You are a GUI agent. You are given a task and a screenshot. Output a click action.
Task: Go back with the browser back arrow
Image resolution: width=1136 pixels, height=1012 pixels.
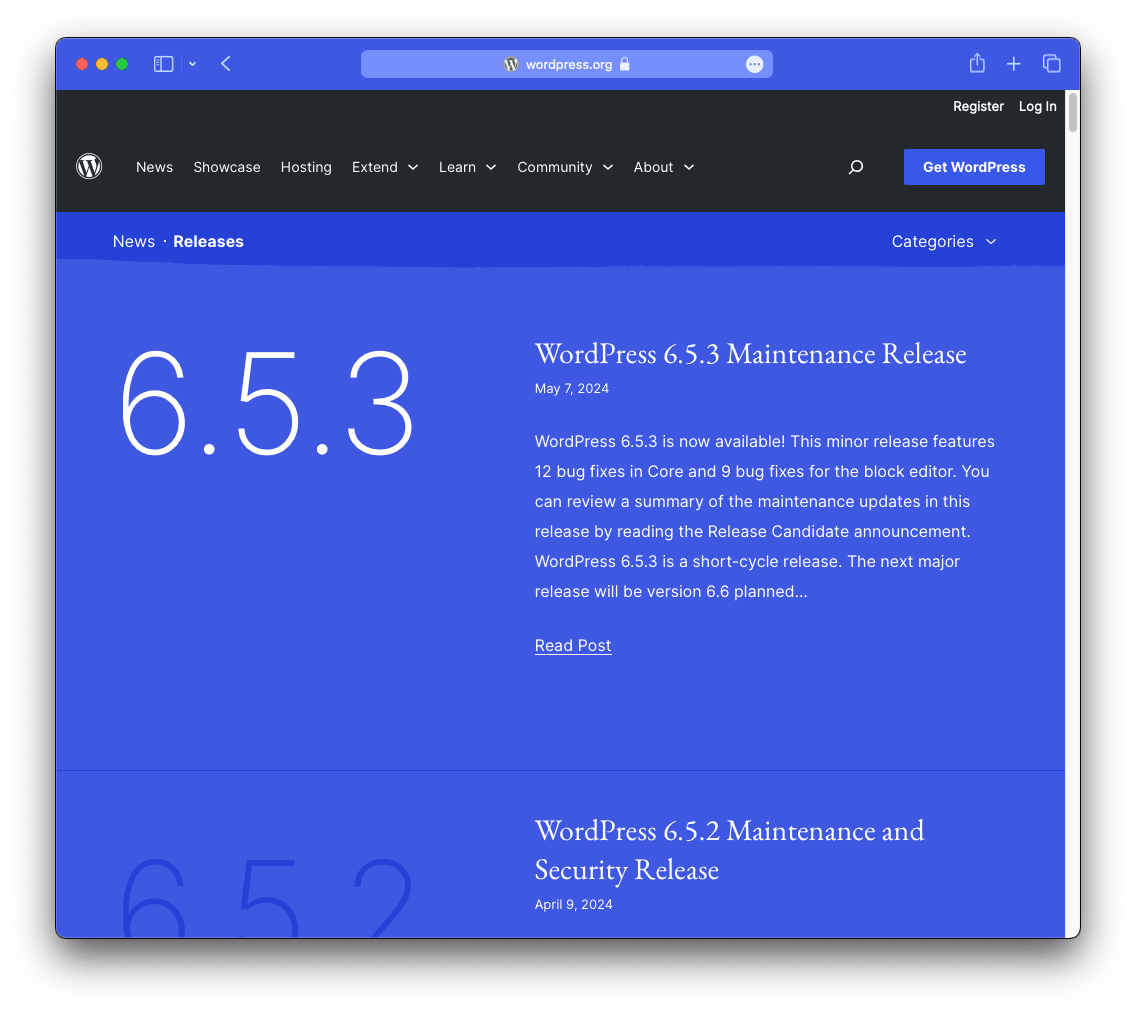pos(226,64)
